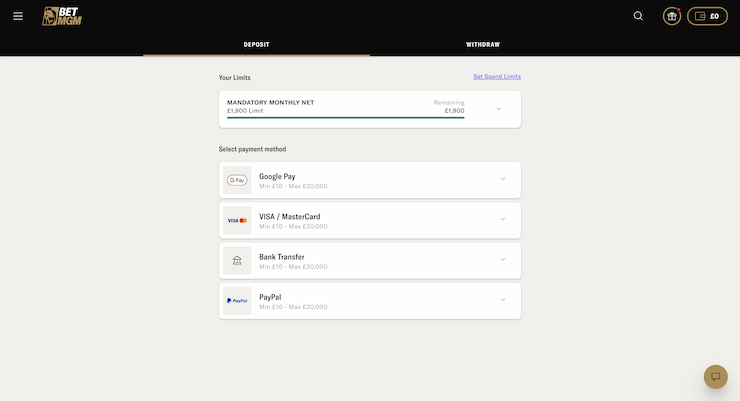This screenshot has width=740, height=401.
Task: Switch to the Withdraw tab
Action: click(482, 45)
